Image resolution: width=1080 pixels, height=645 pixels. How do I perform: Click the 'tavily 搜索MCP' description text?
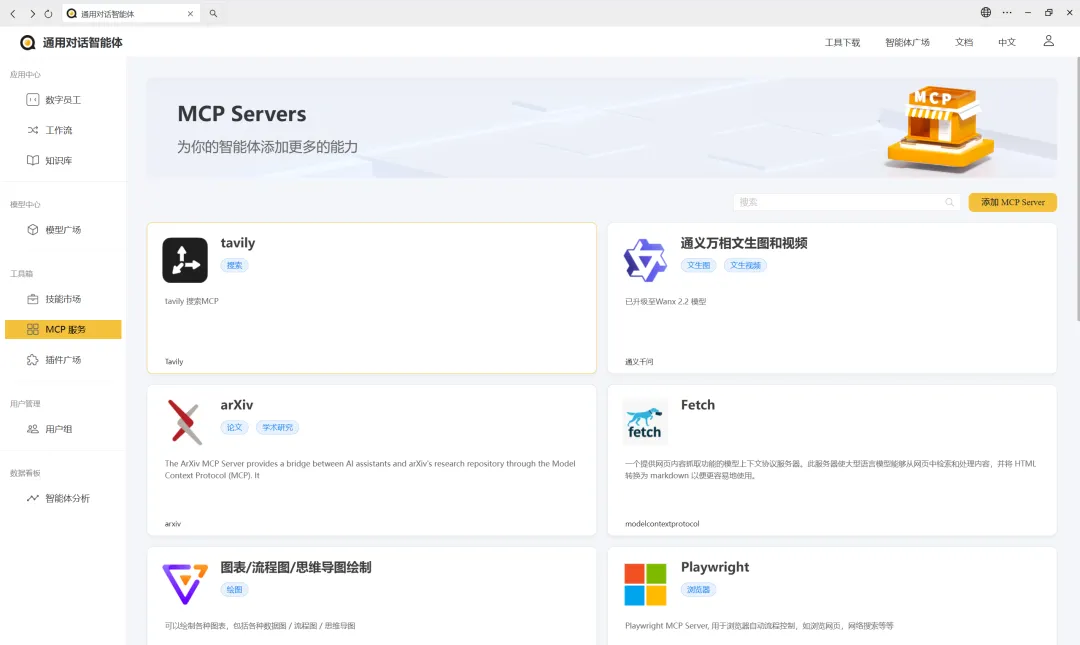(x=191, y=301)
